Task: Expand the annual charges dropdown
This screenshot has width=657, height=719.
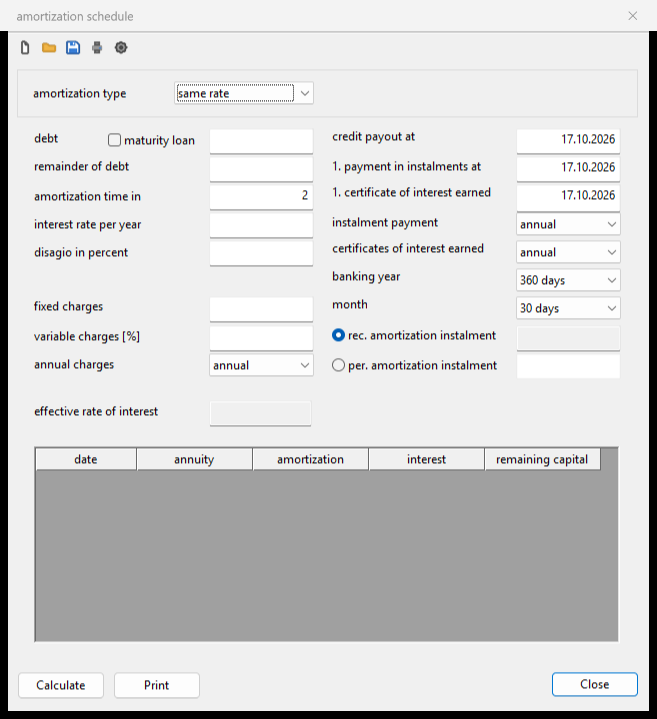Action: 261,365
